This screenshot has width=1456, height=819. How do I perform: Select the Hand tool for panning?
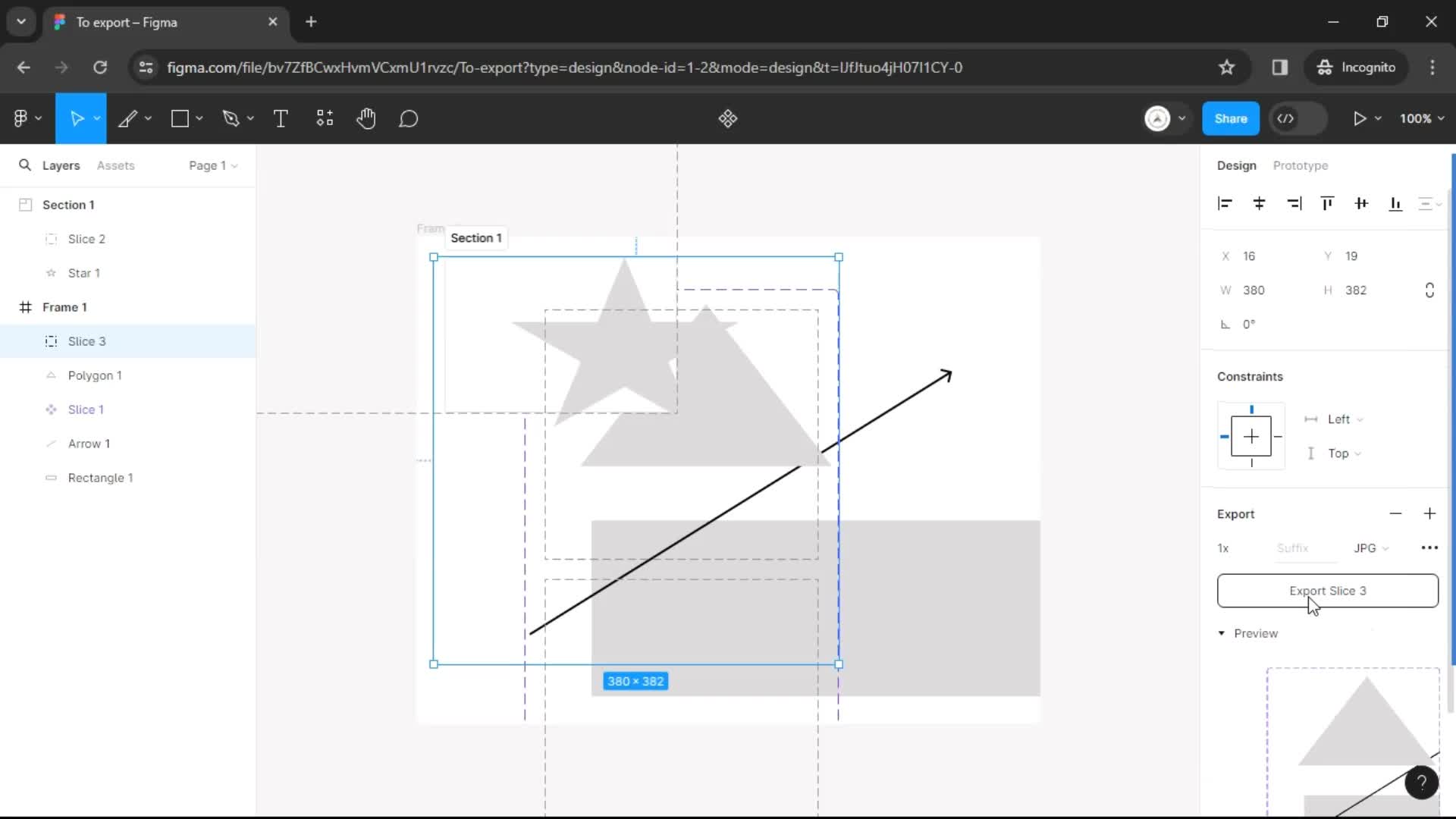click(x=365, y=119)
